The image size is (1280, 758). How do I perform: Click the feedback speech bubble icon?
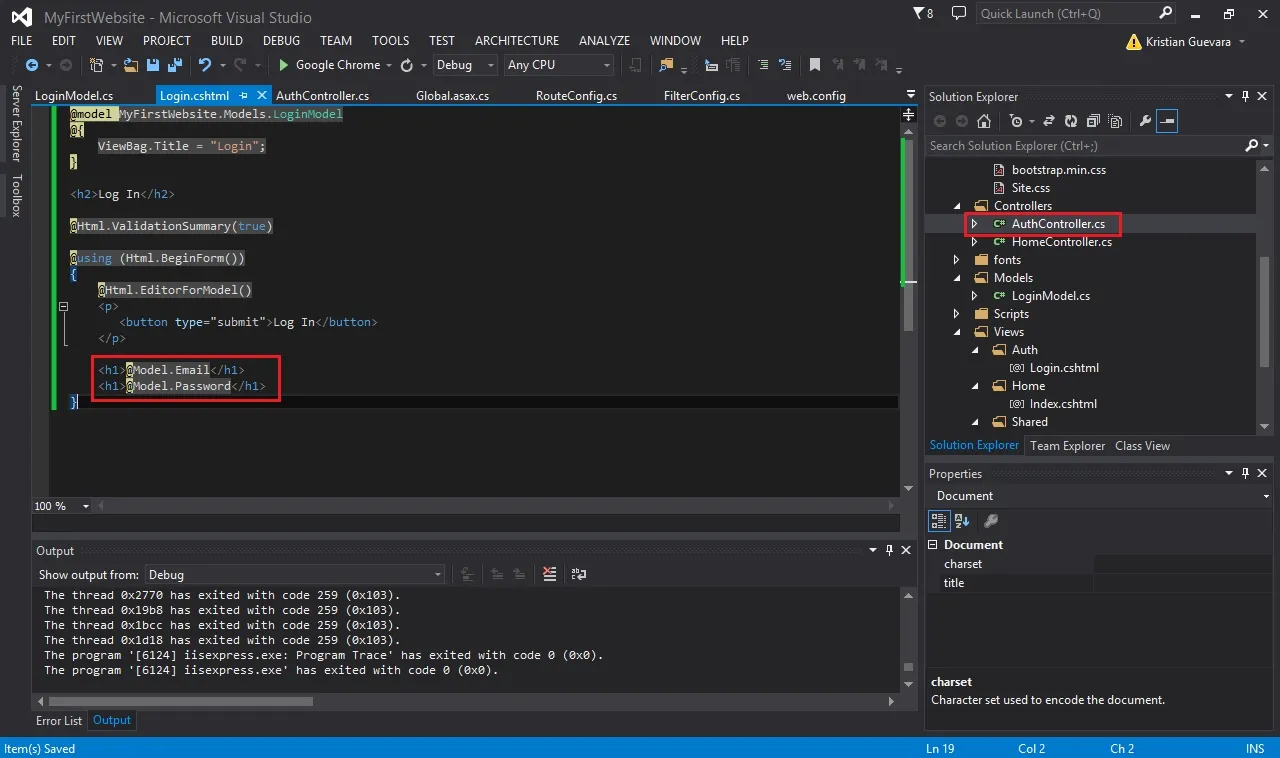pos(958,13)
